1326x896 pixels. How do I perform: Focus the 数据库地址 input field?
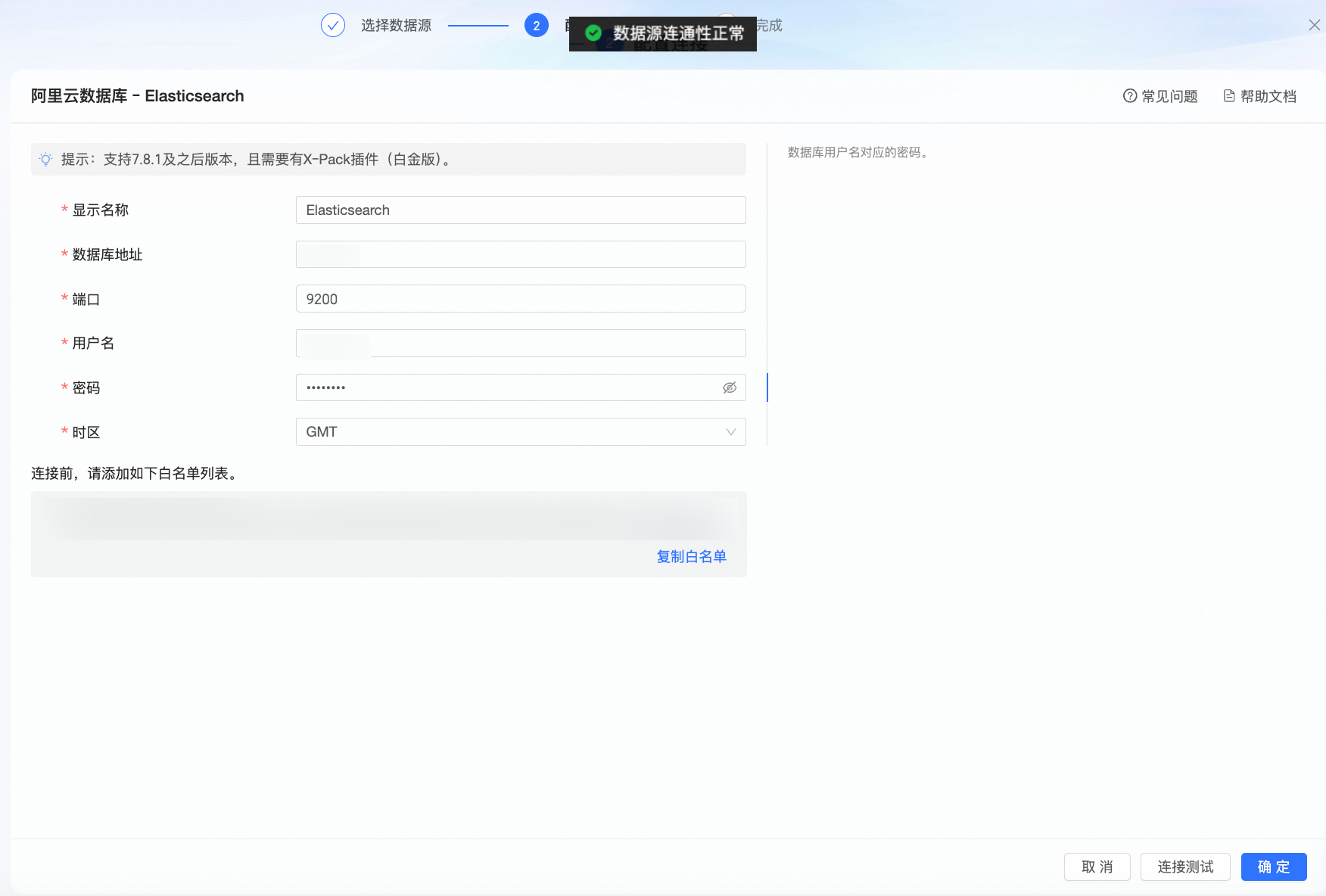tap(521, 254)
